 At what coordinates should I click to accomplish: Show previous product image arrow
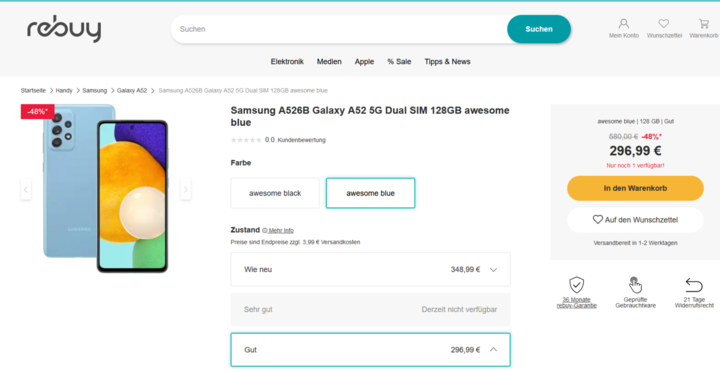26,189
